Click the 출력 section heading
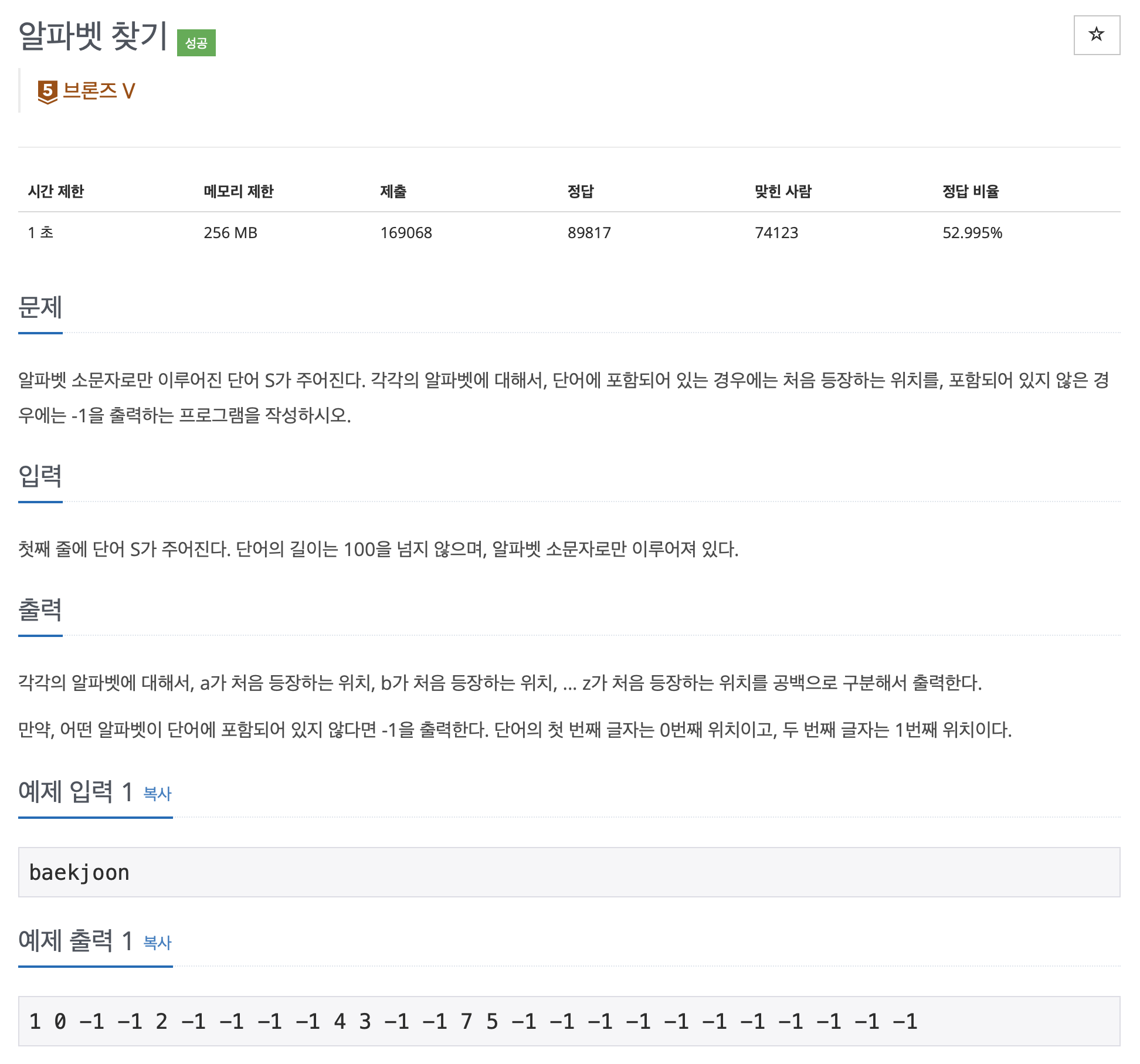Viewport: 1140px width, 1064px height. pos(40,610)
